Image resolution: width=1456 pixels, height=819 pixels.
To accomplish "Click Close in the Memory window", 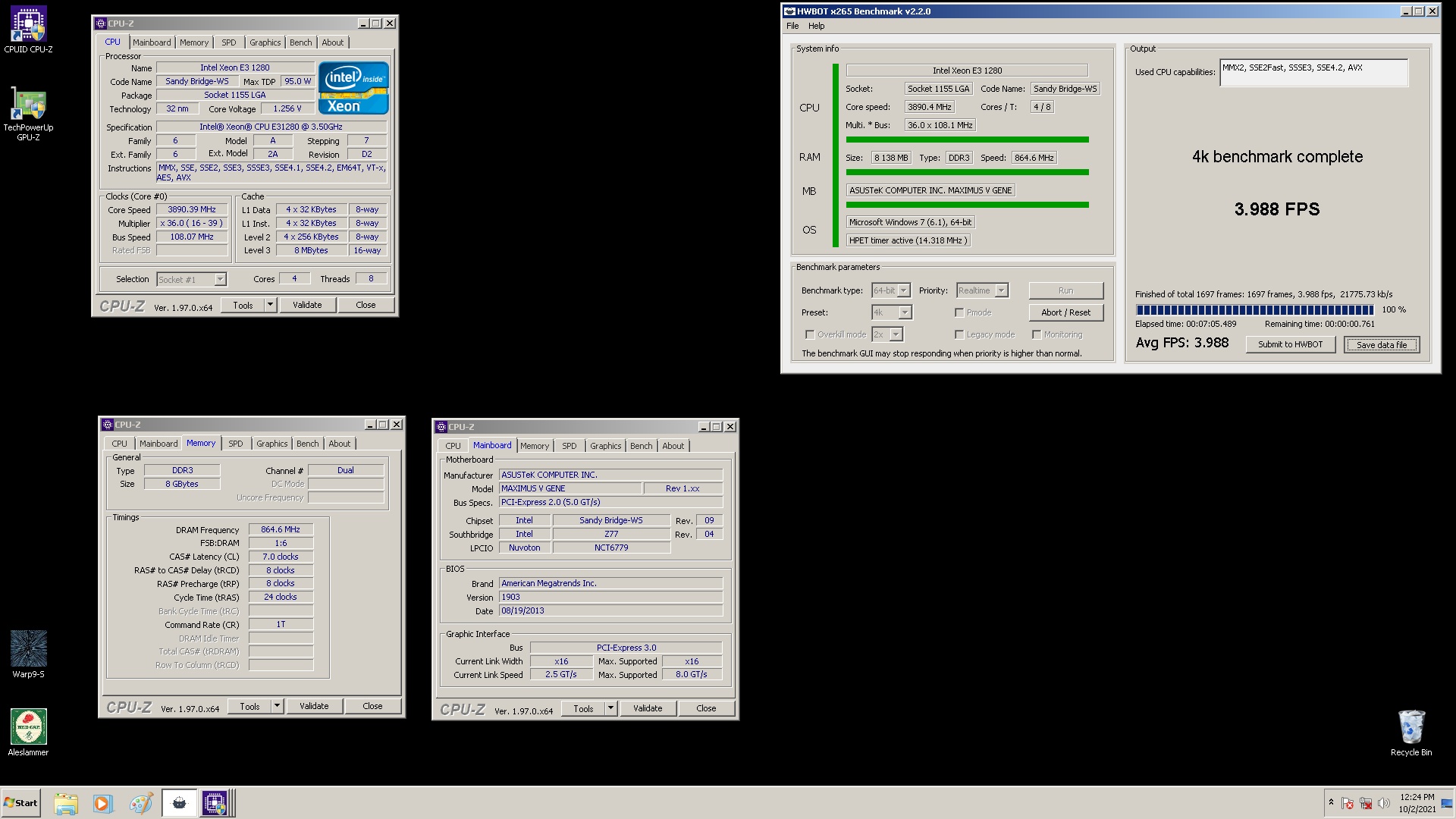I will click(x=372, y=706).
